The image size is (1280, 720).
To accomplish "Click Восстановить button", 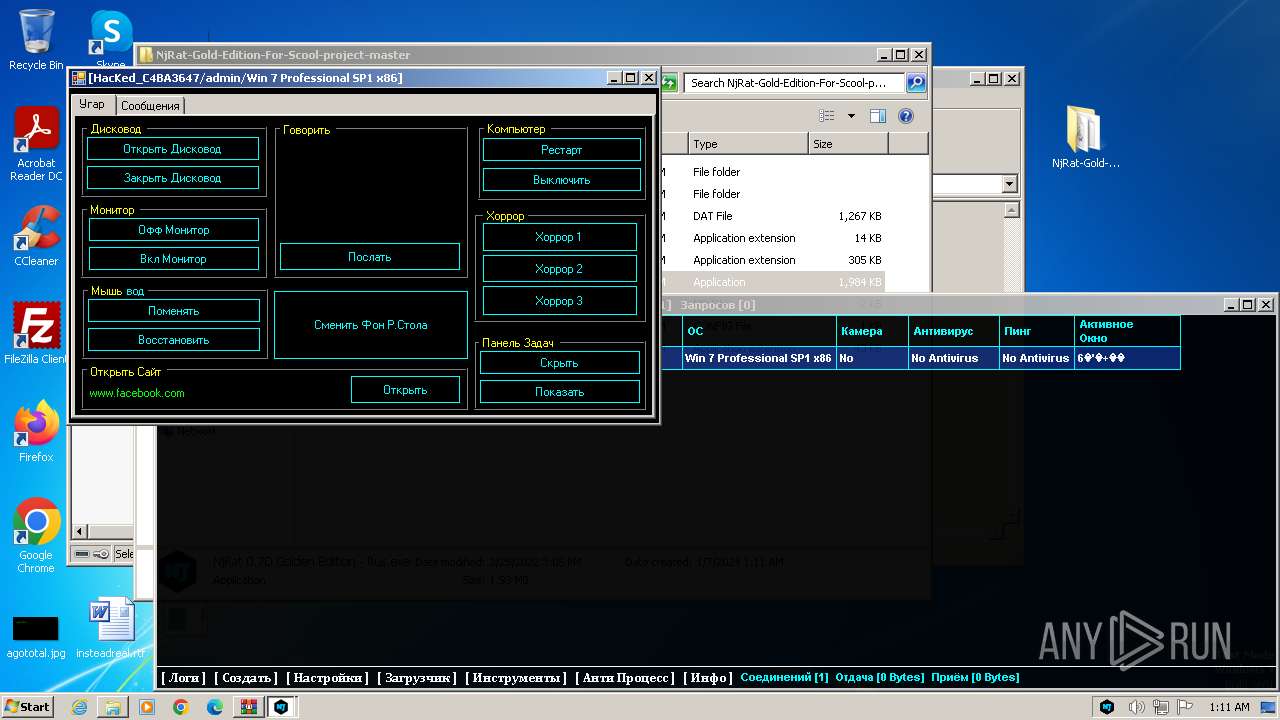I will 174,340.
